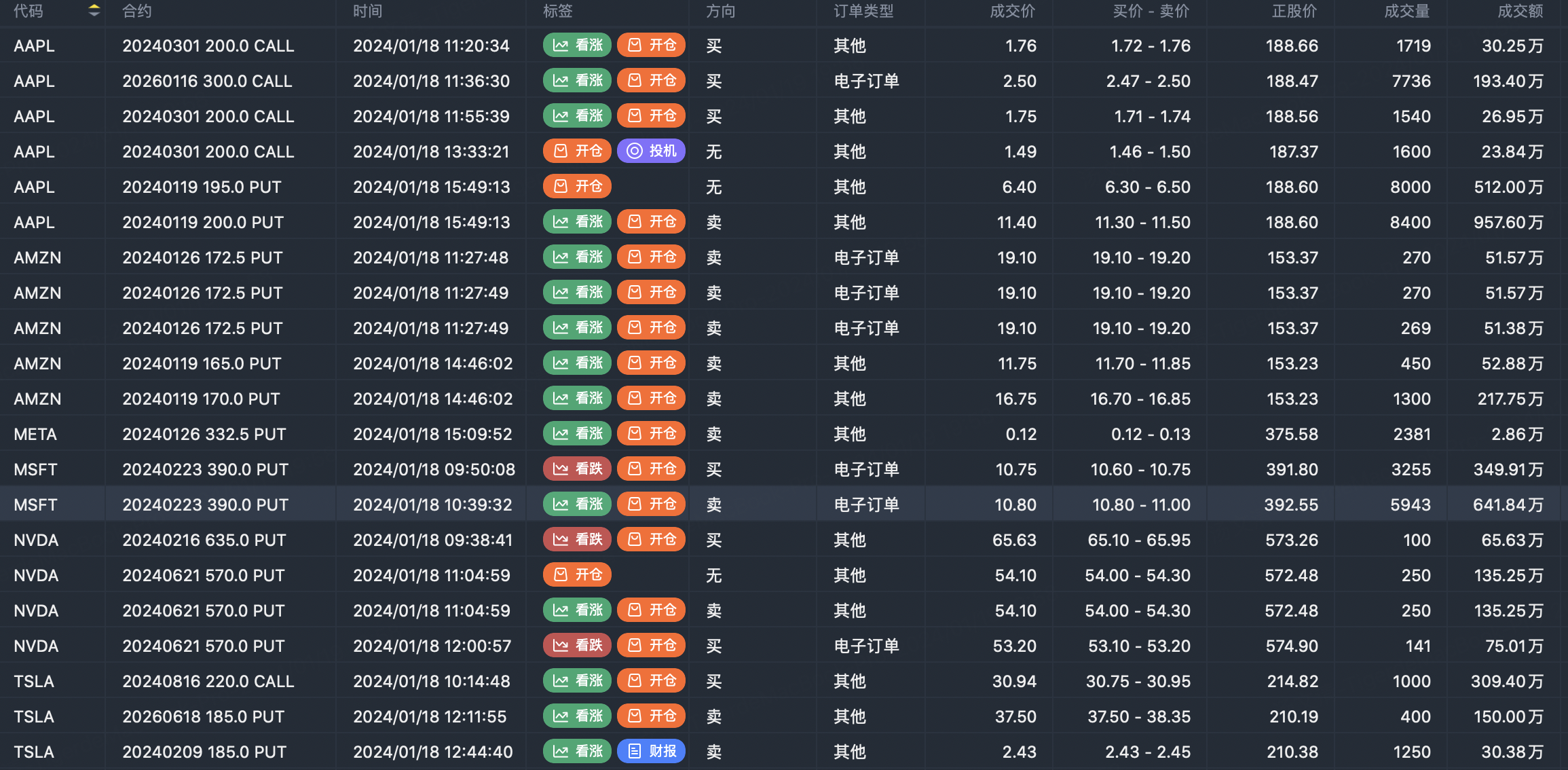This screenshot has width=1568, height=770.
Task: Click the sort arrow icon beside 代码 header
Action: coord(94,10)
